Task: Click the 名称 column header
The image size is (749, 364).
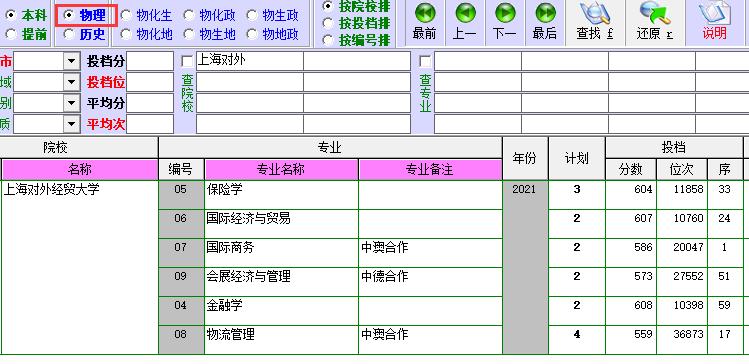Action: pyautogui.click(x=80, y=170)
